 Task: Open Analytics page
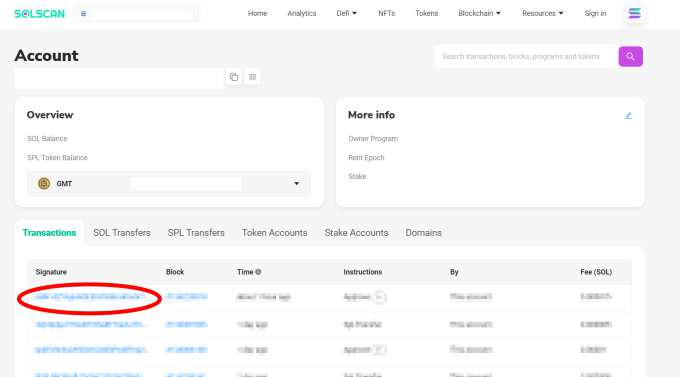pyautogui.click(x=301, y=13)
